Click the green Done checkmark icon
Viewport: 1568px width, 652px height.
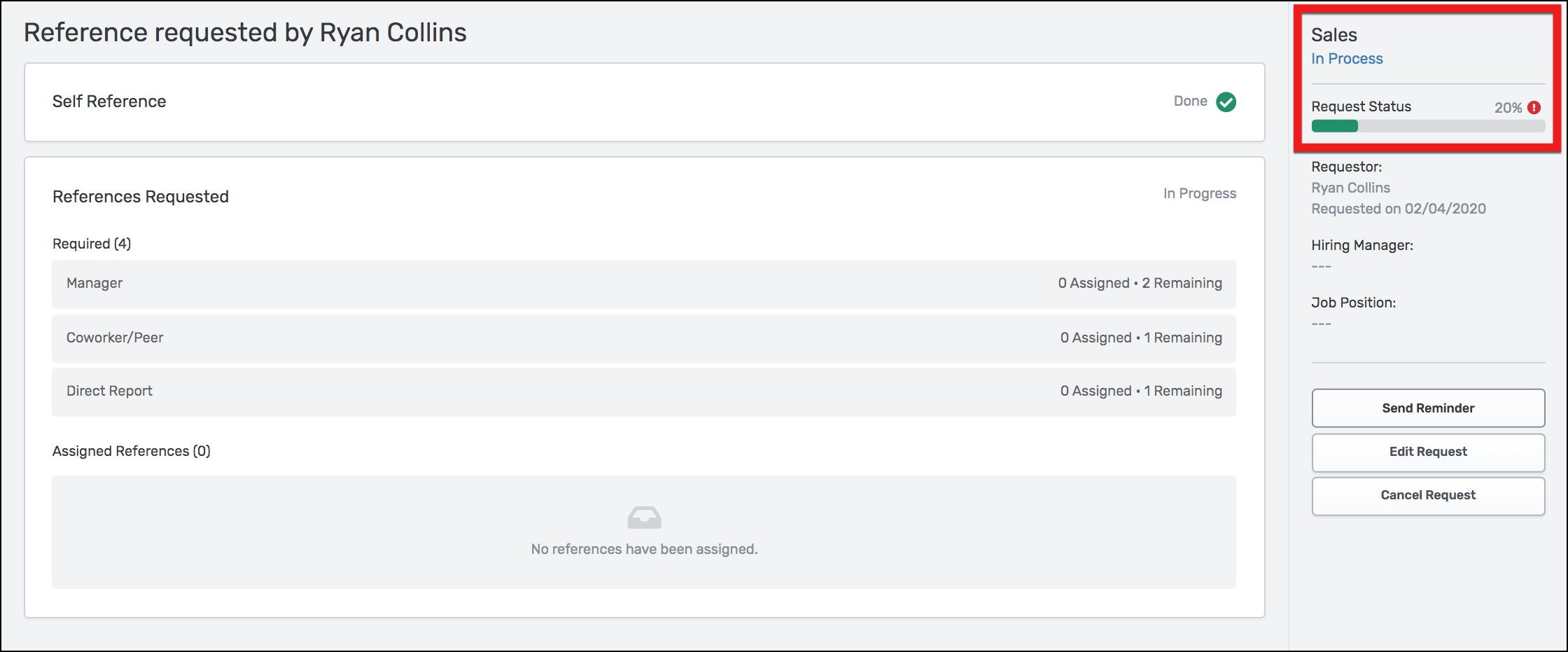[1226, 102]
